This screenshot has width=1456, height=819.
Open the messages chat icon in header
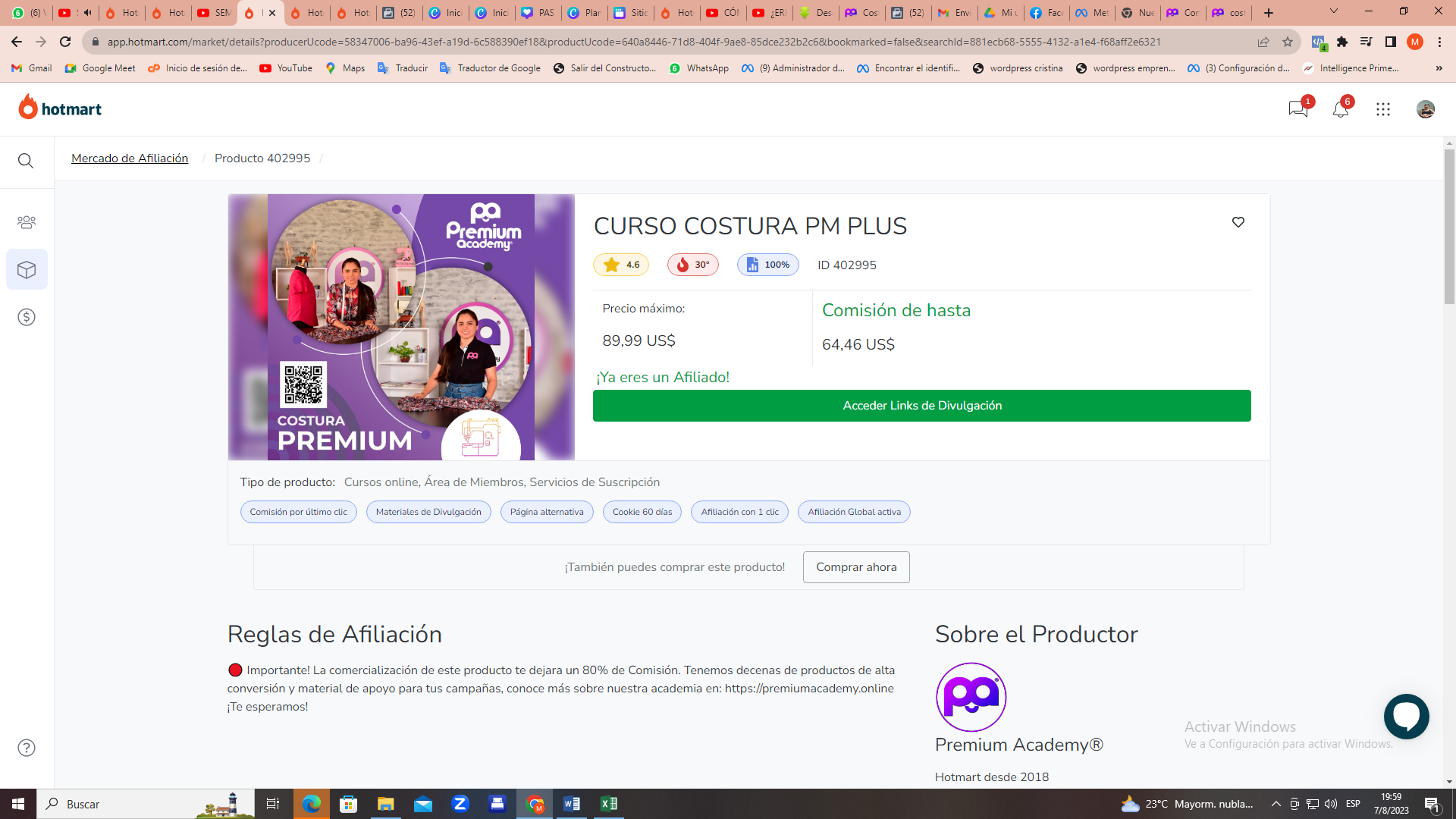[x=1298, y=109]
